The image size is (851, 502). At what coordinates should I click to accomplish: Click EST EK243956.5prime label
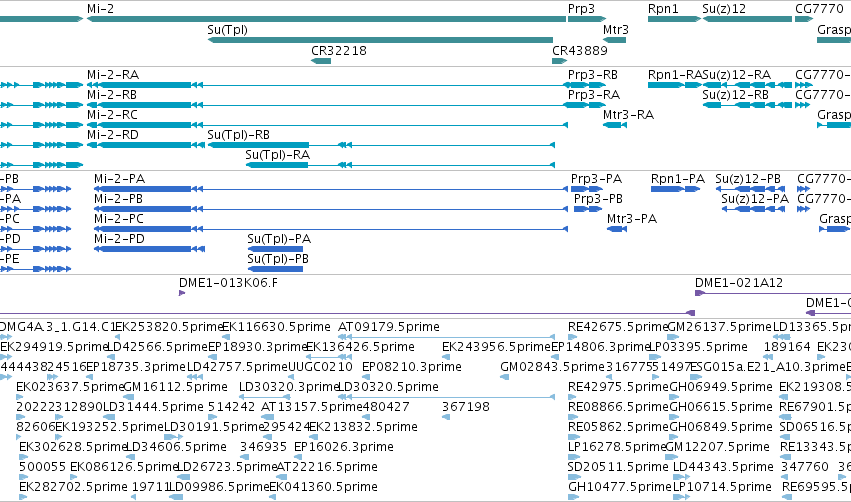[497, 347]
